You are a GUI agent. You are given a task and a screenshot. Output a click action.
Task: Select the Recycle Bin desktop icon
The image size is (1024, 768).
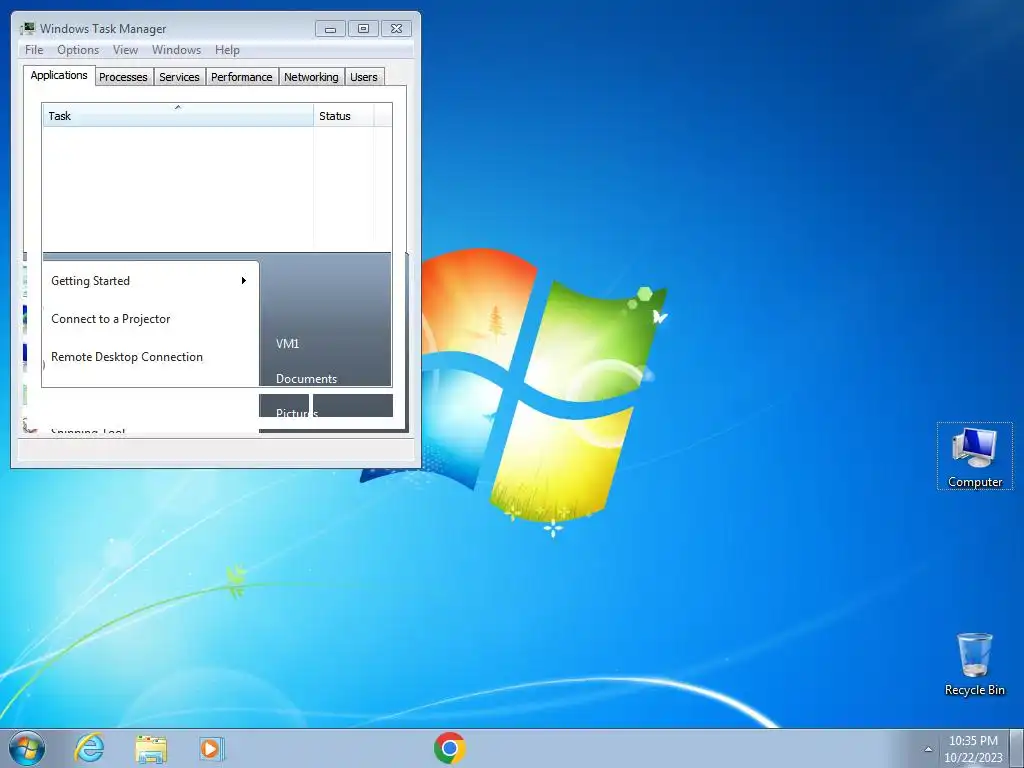coord(974,664)
